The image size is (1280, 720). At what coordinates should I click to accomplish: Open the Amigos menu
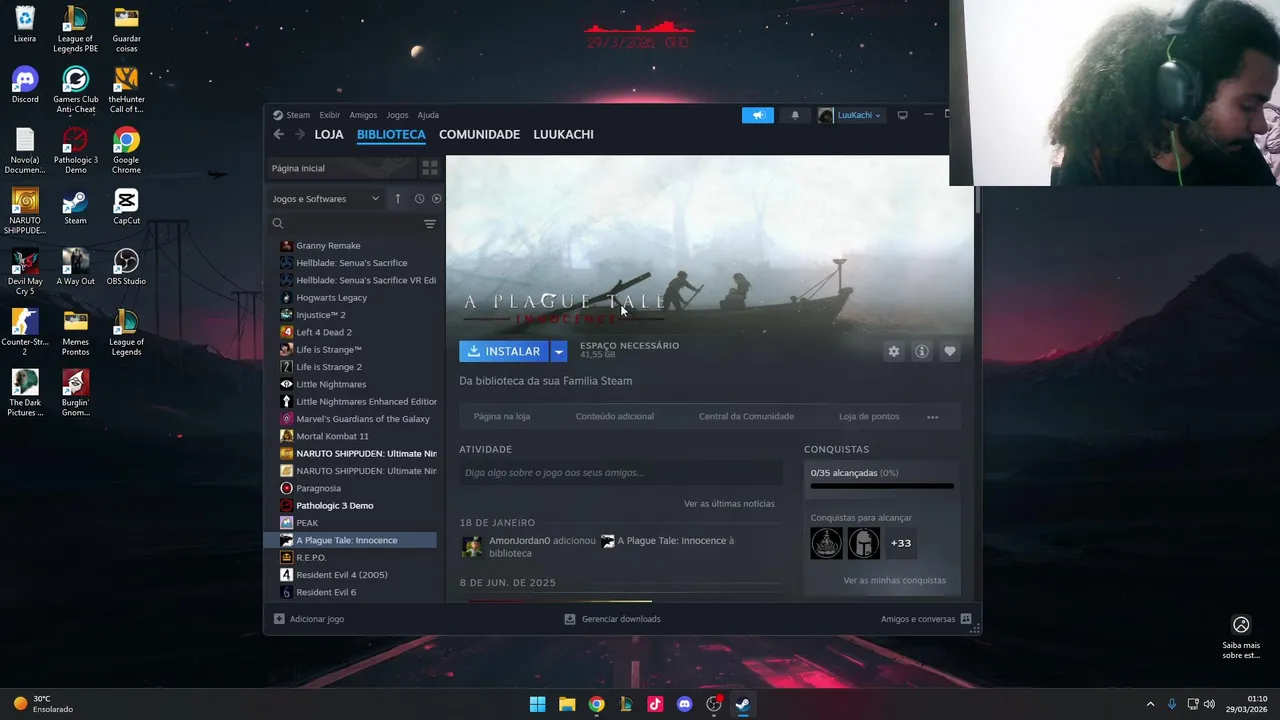pos(363,115)
